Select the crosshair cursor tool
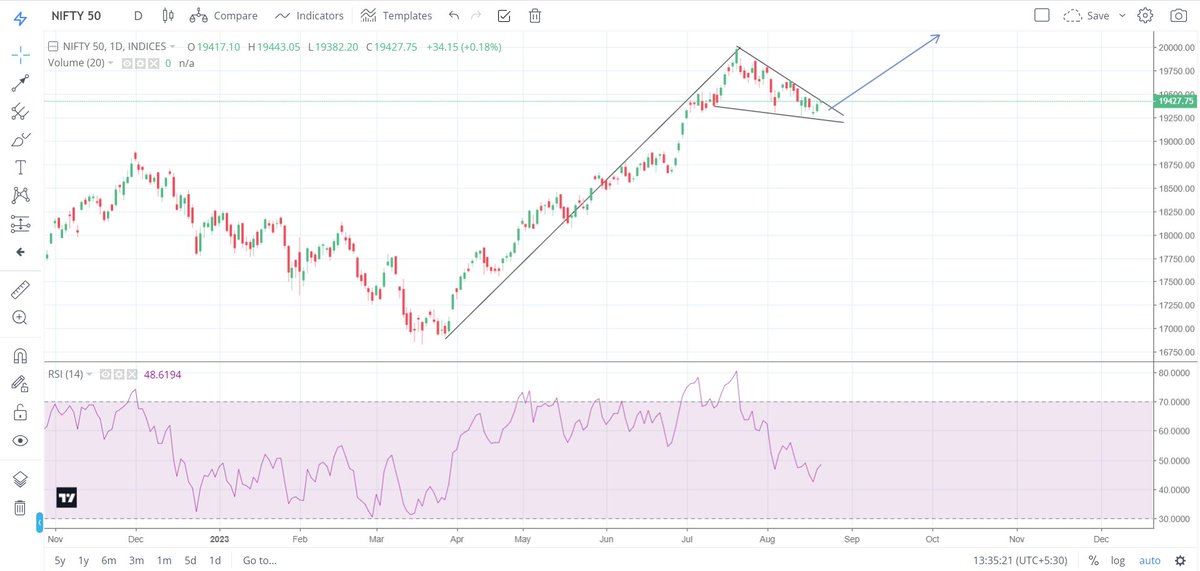This screenshot has height=571, width=1200. (19, 55)
